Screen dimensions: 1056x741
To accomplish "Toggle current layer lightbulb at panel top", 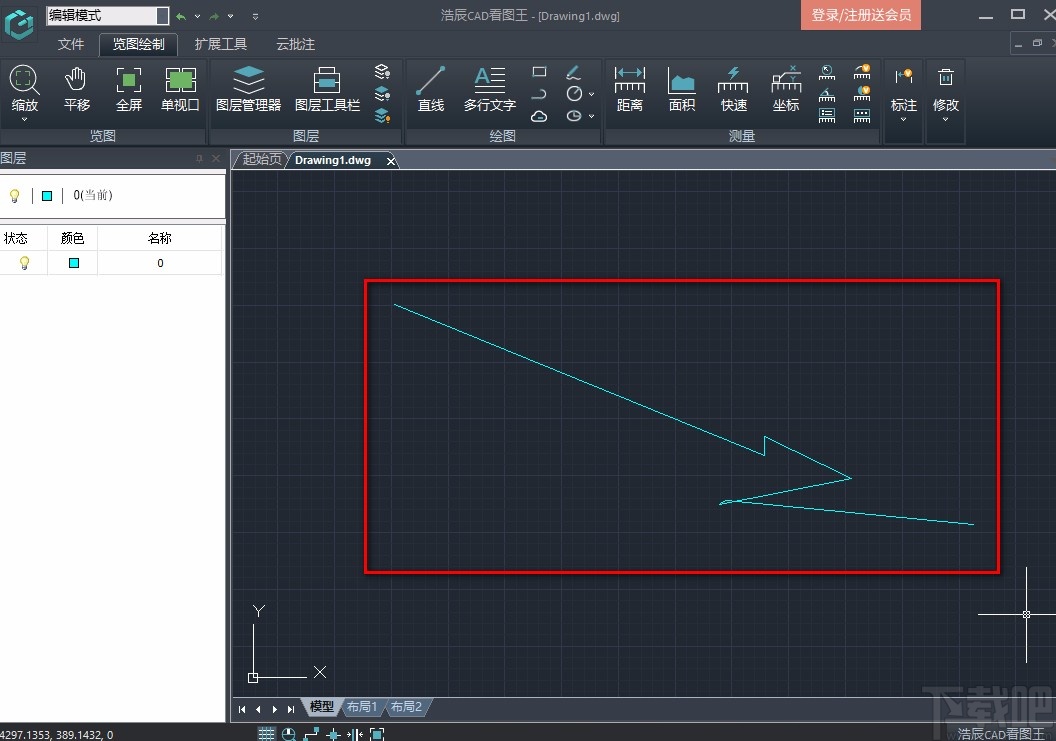I will click(x=14, y=196).
